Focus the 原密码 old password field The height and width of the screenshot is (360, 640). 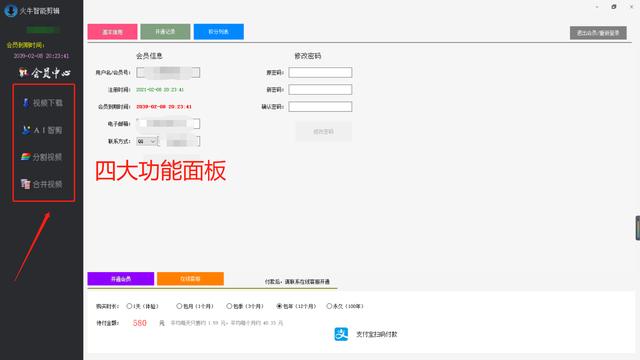pyautogui.click(x=320, y=73)
